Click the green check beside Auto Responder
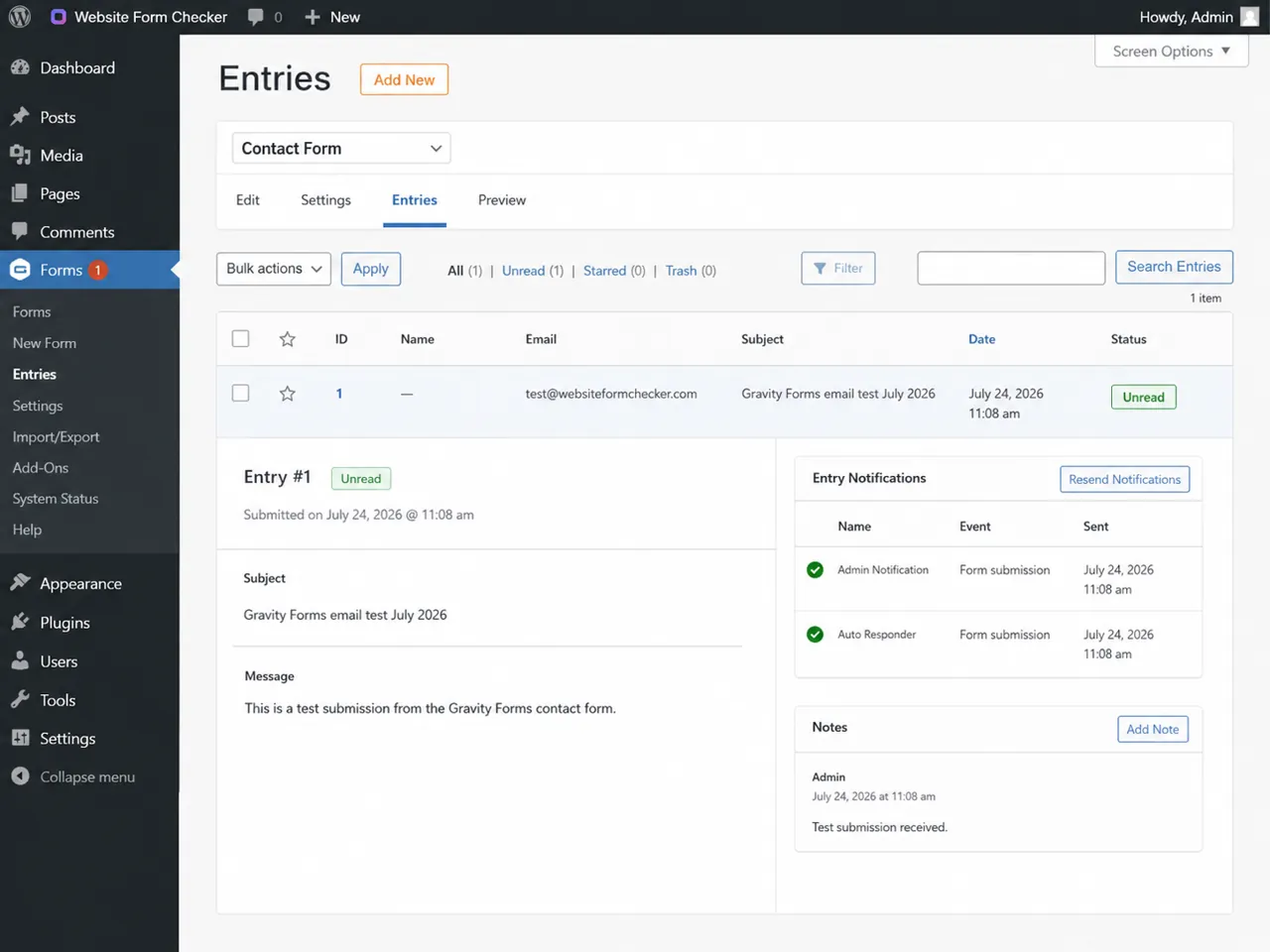The image size is (1270, 952). point(815,635)
